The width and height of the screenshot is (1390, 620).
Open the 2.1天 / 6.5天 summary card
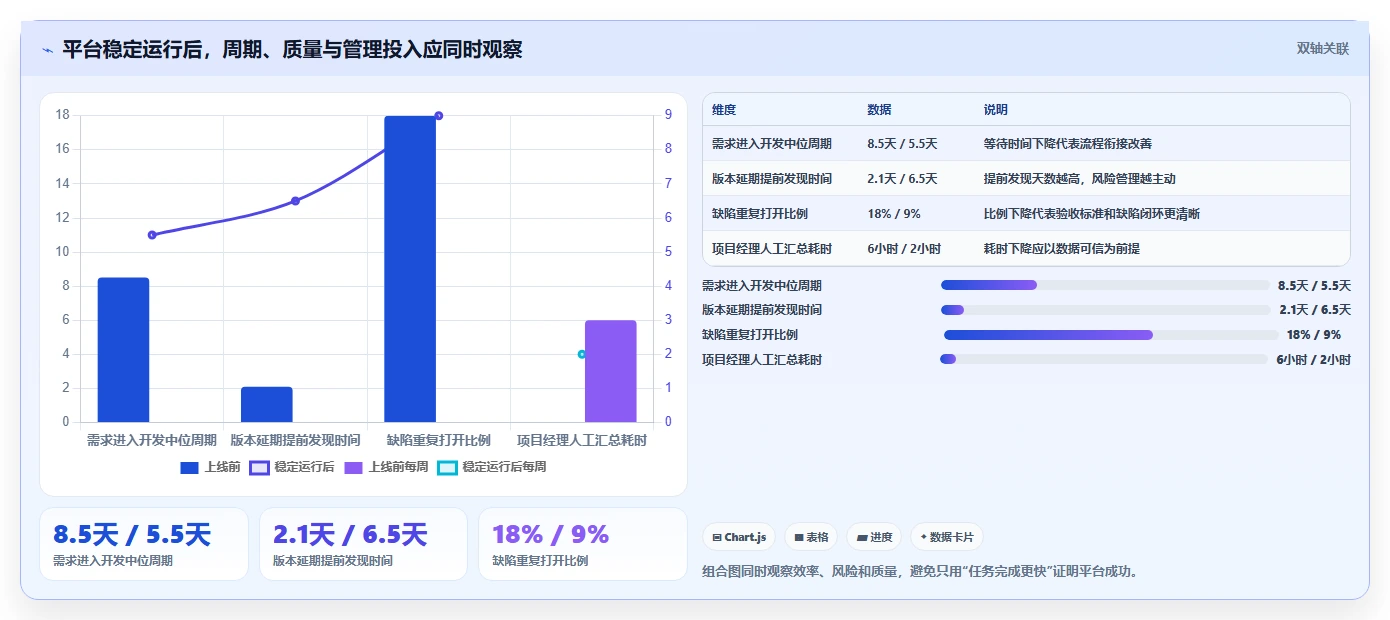[x=363, y=544]
